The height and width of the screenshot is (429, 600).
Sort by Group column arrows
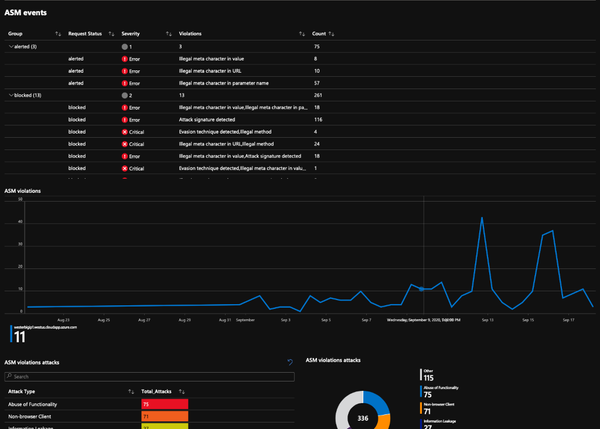pyautogui.click(x=58, y=34)
